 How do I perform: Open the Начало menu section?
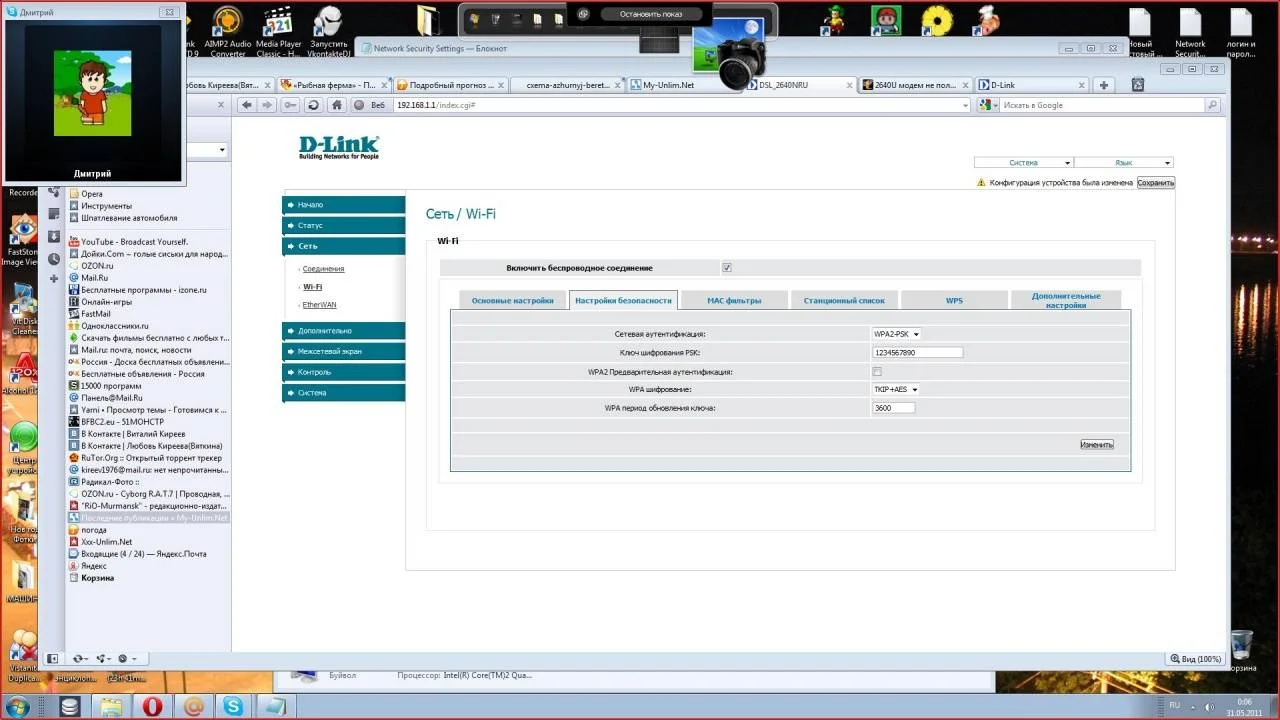click(344, 205)
